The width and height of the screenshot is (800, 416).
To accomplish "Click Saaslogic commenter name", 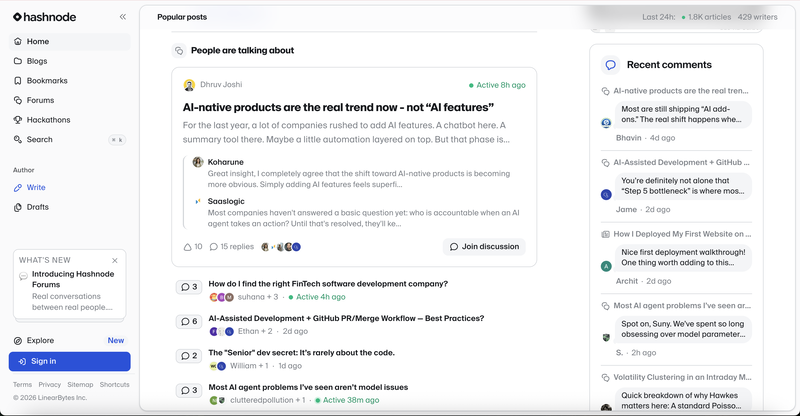I will [226, 201].
